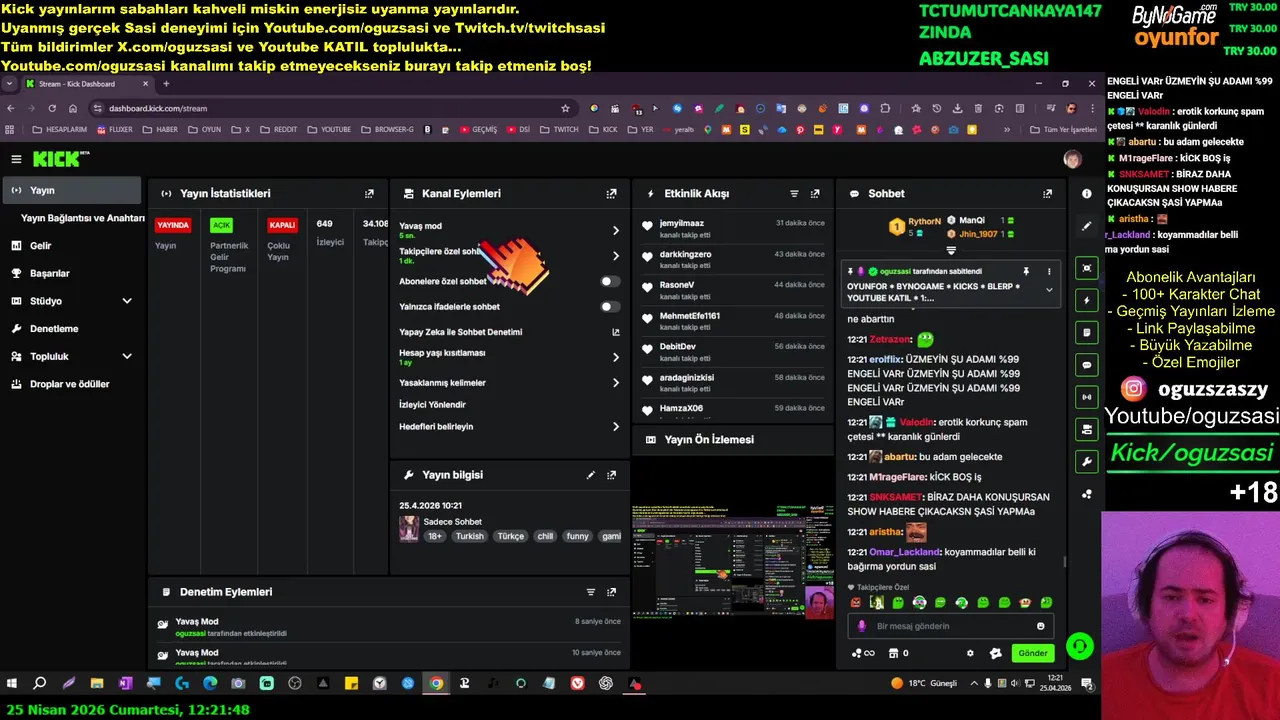Expand the pinned chat message chevron
The image size is (1280, 720).
click(x=1049, y=290)
